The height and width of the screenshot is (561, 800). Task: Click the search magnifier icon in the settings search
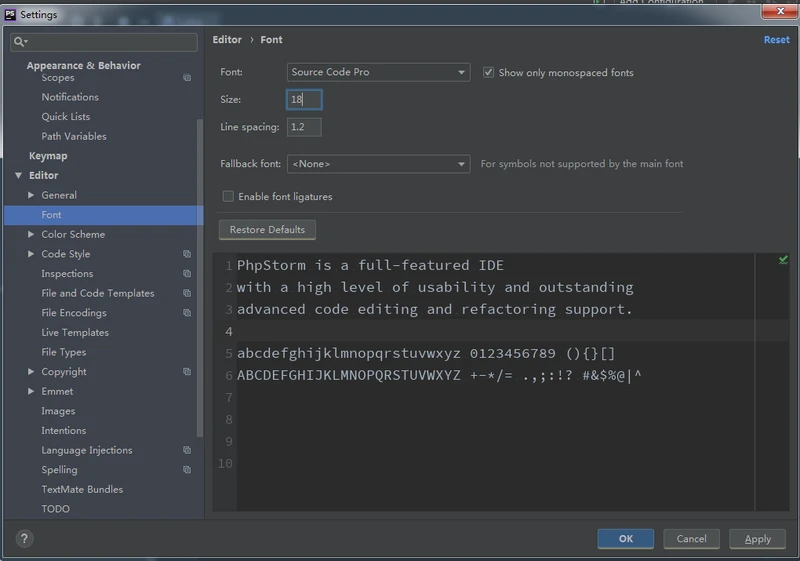[20, 42]
